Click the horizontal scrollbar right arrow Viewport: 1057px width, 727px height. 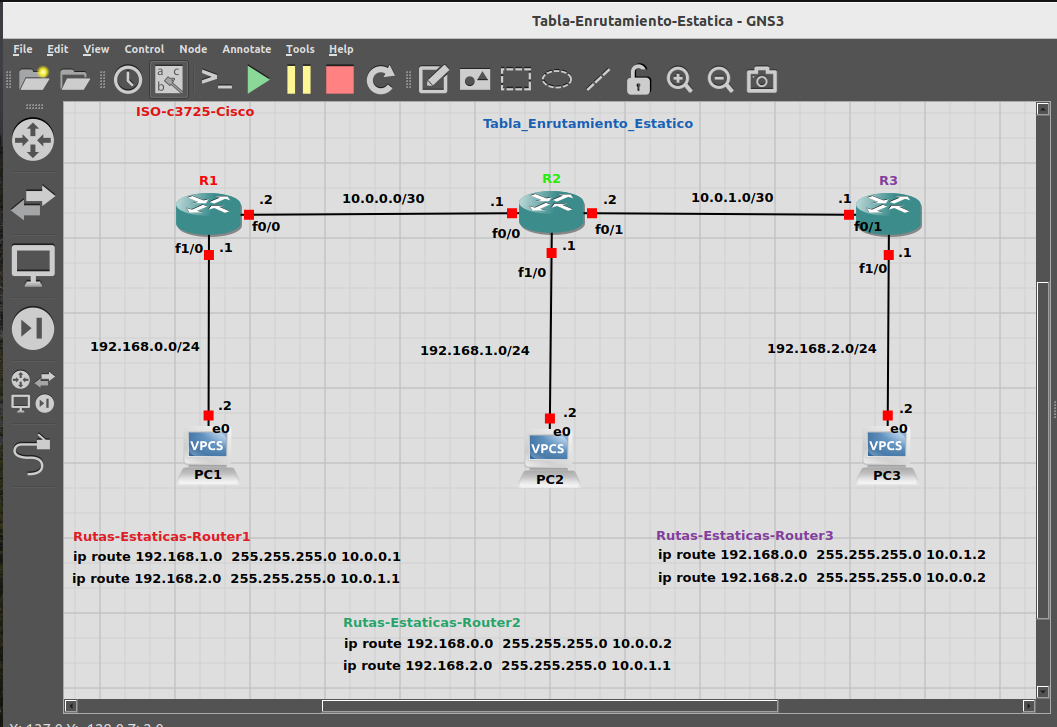coord(1029,706)
